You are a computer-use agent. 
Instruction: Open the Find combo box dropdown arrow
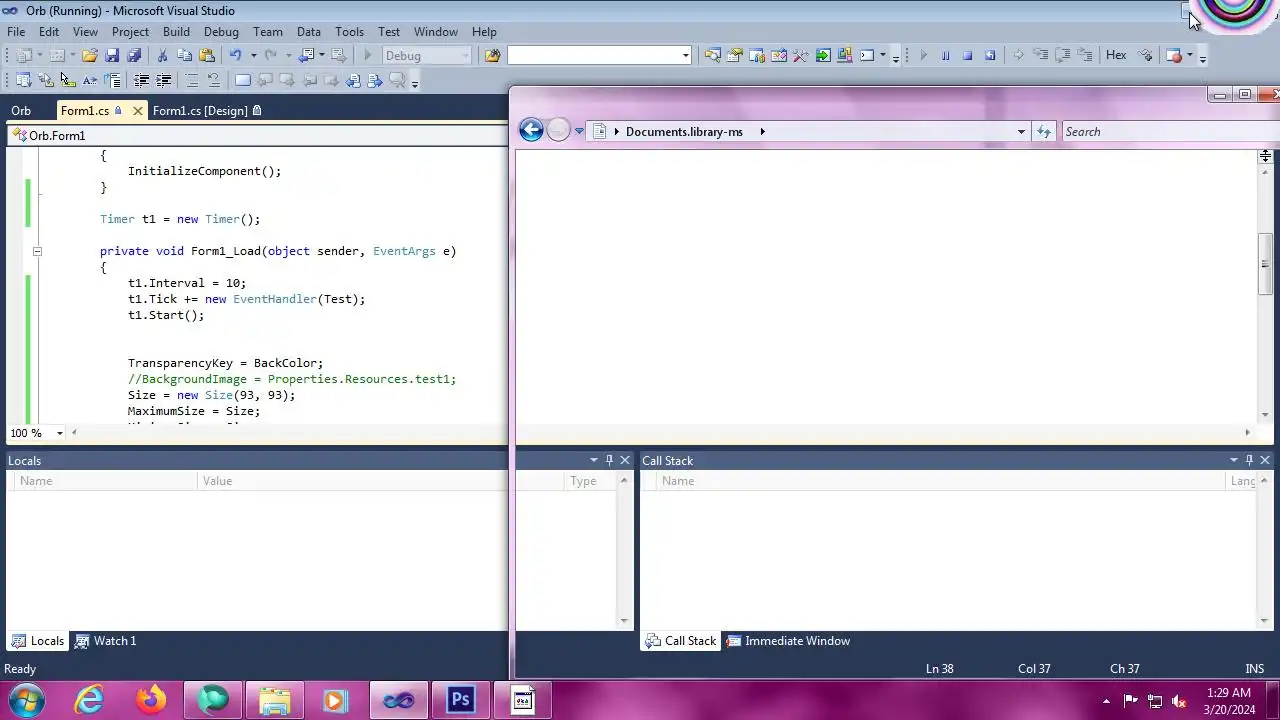[685, 56]
